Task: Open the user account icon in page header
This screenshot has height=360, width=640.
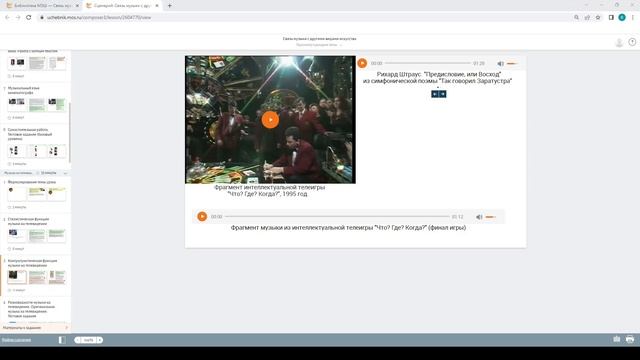Action: [619, 42]
